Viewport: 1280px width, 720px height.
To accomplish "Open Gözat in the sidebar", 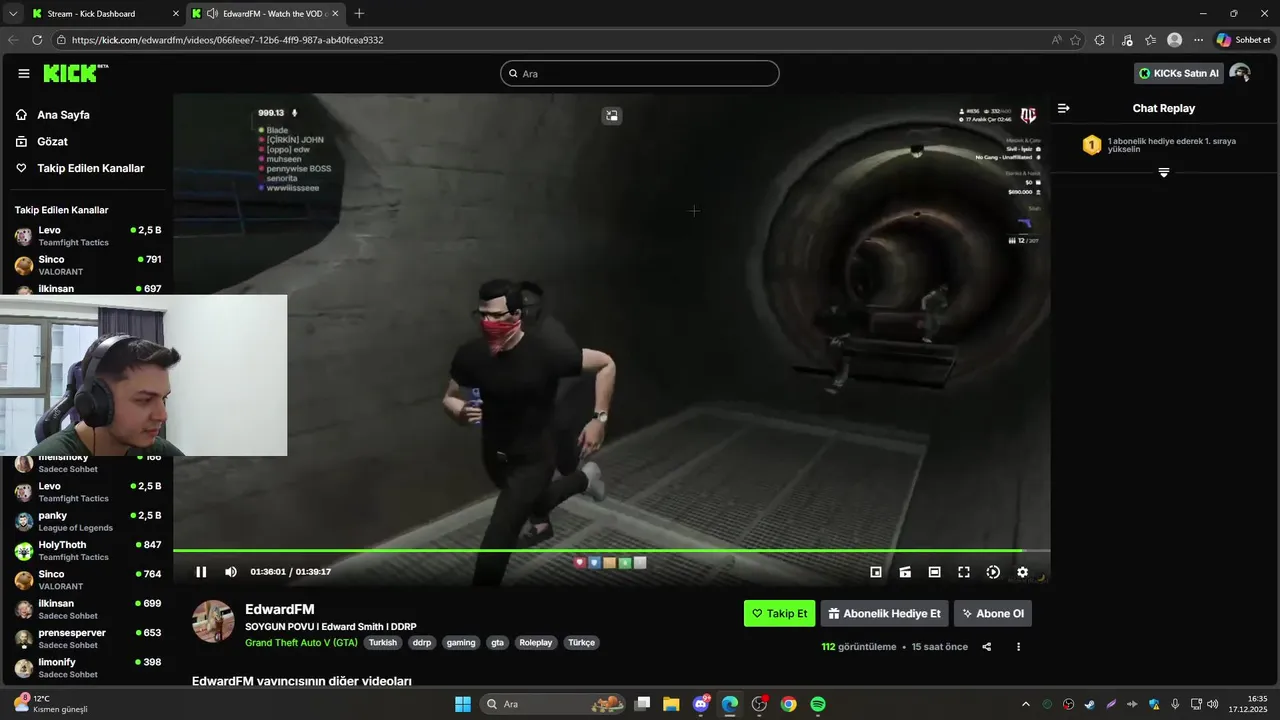I will coord(52,142).
